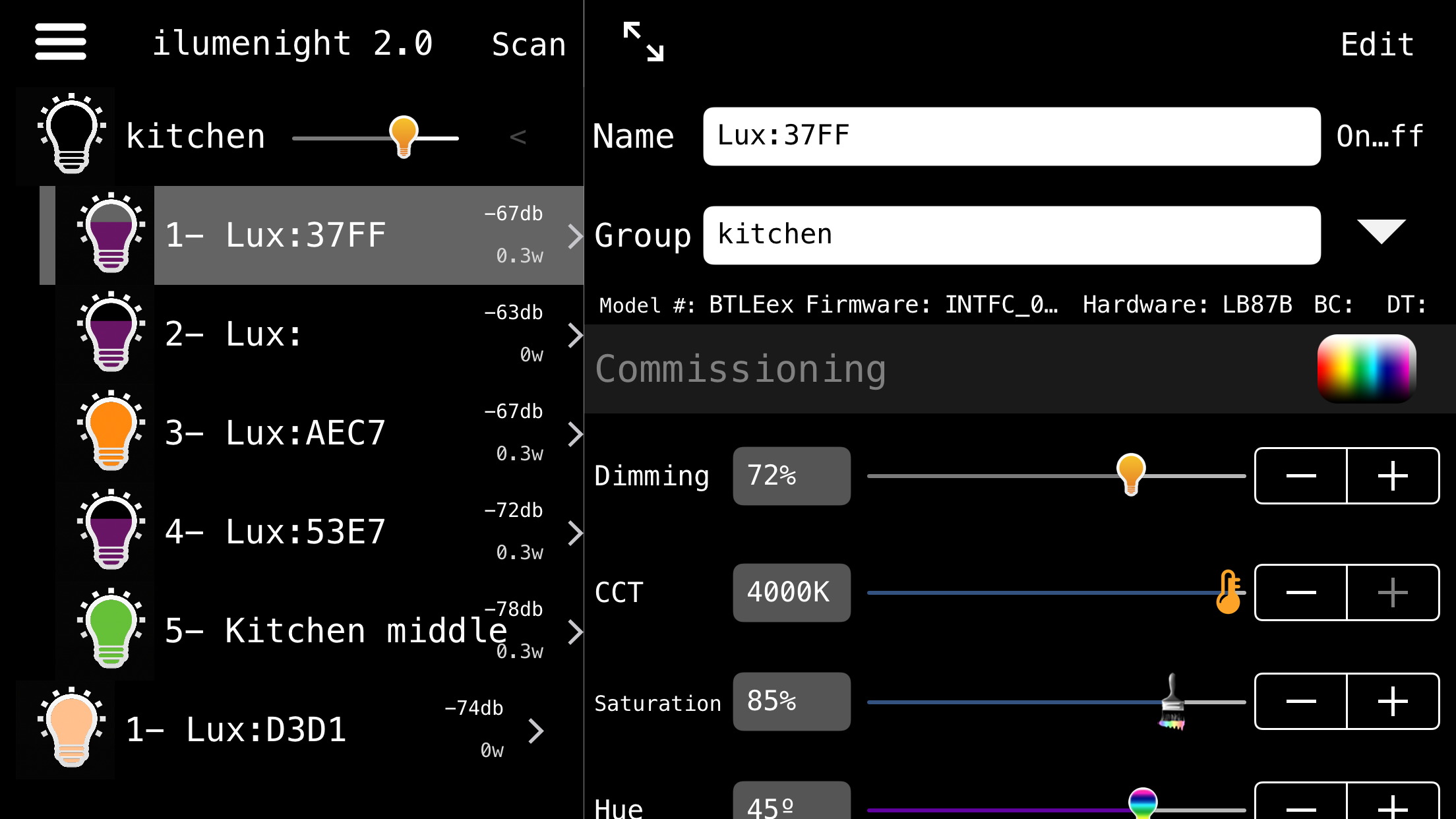Toggle the kitchen group bulb icon
The width and height of the screenshot is (1456, 819).
(x=71, y=134)
